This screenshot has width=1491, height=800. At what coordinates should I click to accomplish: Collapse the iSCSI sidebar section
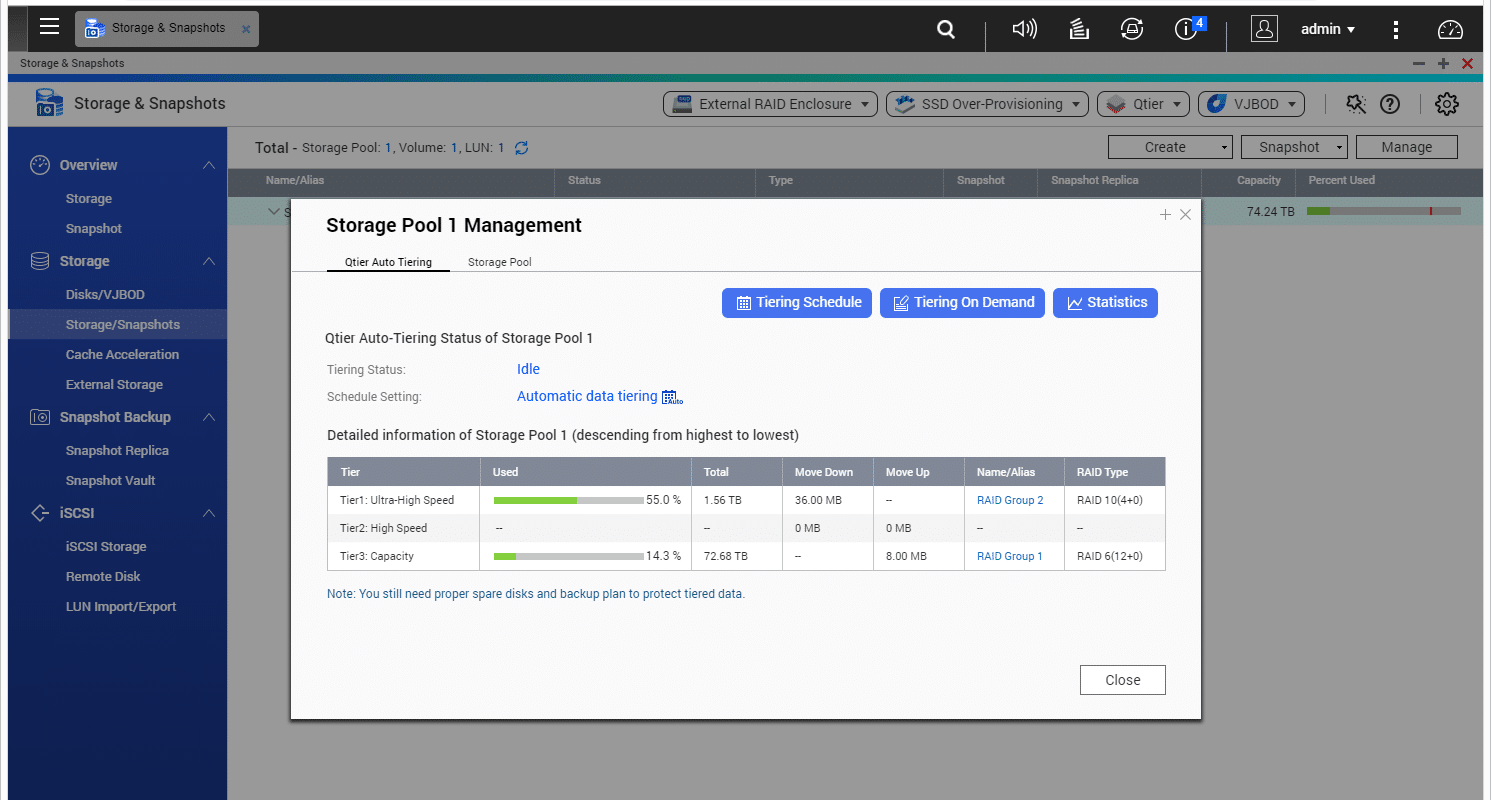(x=208, y=513)
